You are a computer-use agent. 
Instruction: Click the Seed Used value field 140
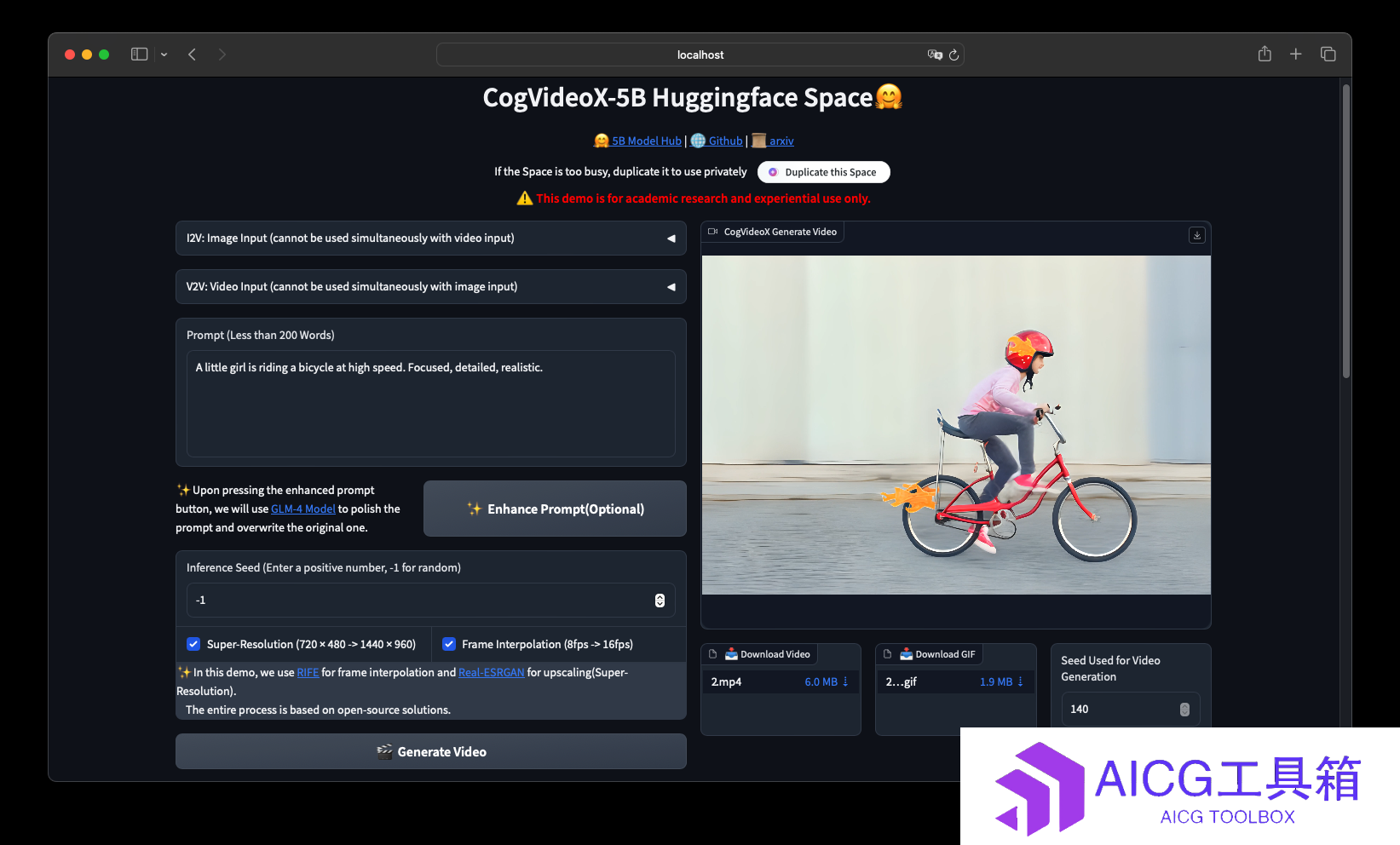(1130, 710)
